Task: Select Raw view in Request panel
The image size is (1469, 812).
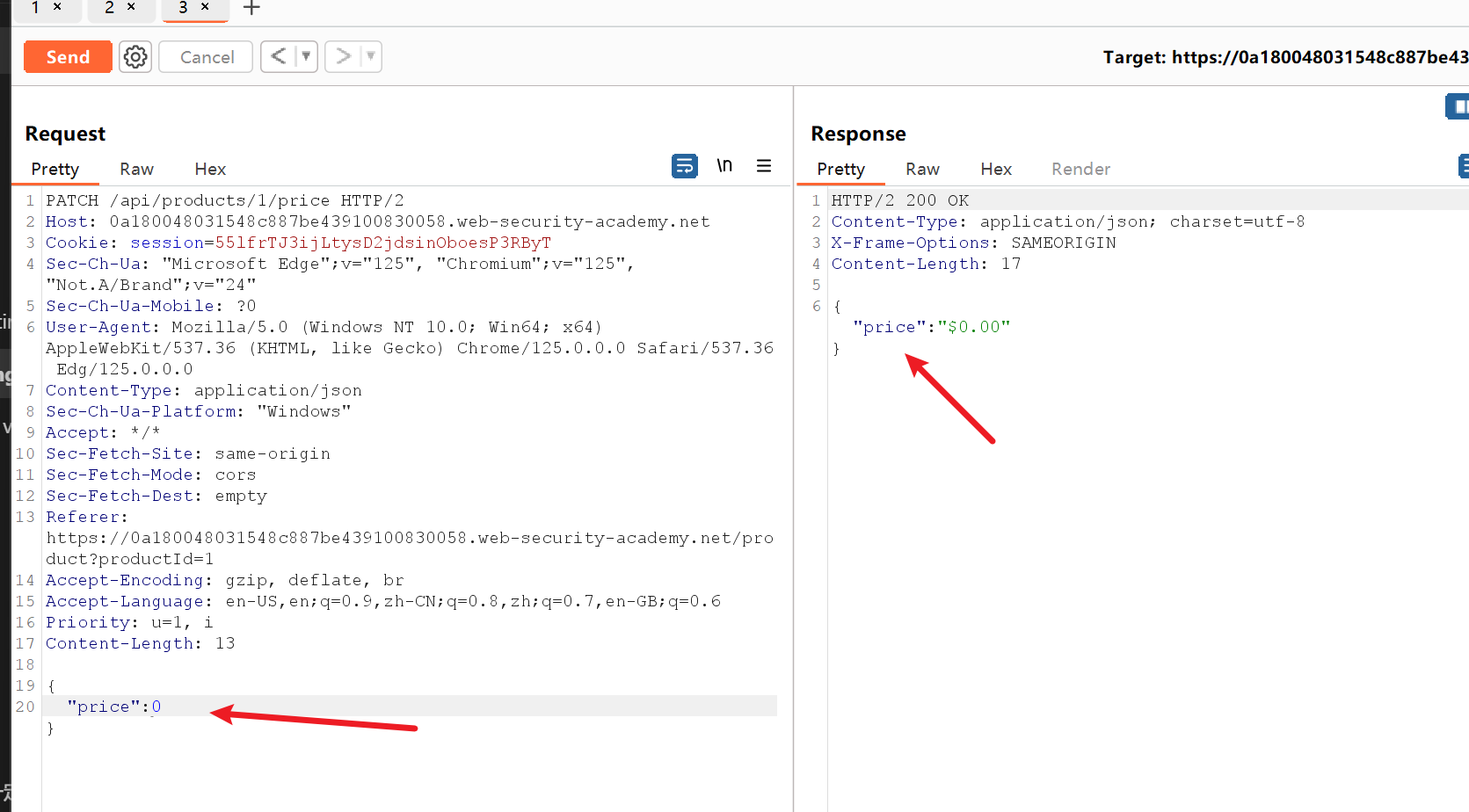Action: coord(137,169)
